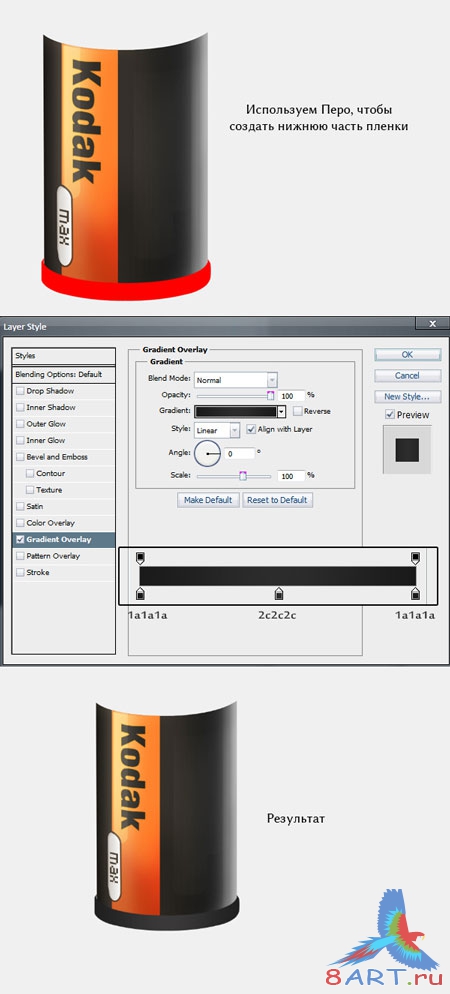Open the gradient picker dropdown arrow
The image size is (450, 994).
point(282,411)
